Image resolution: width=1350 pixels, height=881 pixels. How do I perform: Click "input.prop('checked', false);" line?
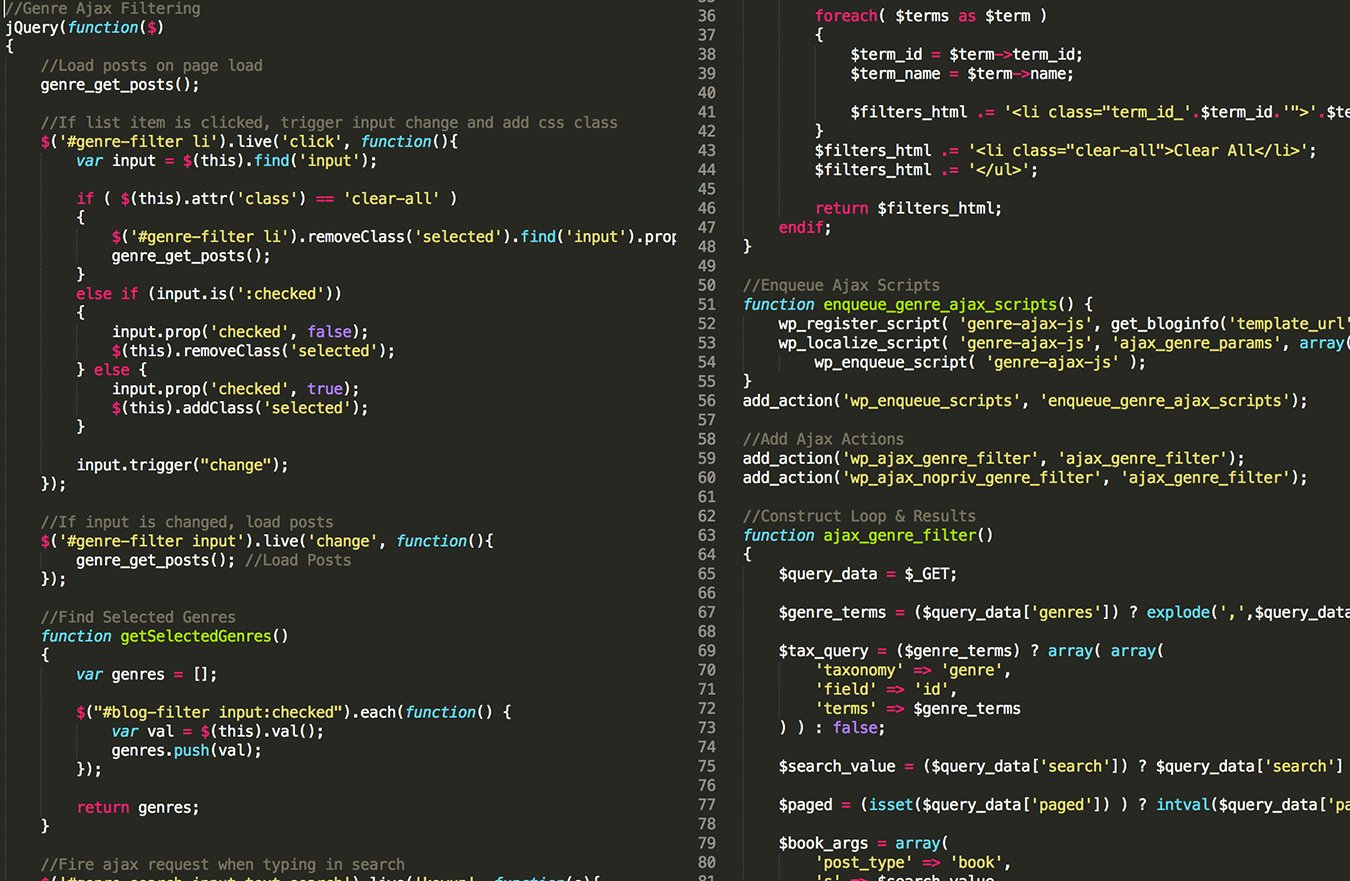pyautogui.click(x=240, y=332)
